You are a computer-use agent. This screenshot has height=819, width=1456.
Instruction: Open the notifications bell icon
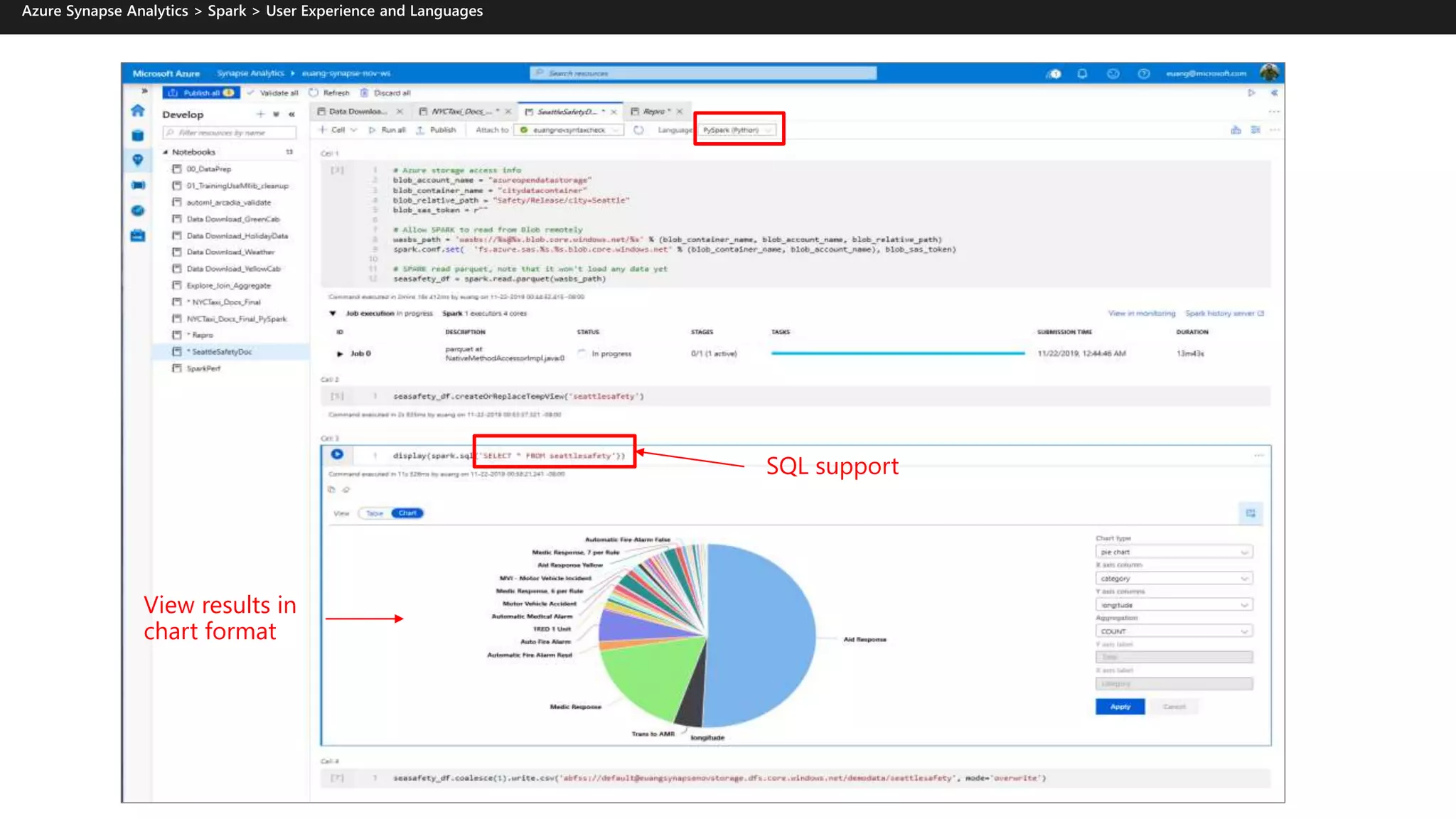coord(1082,73)
